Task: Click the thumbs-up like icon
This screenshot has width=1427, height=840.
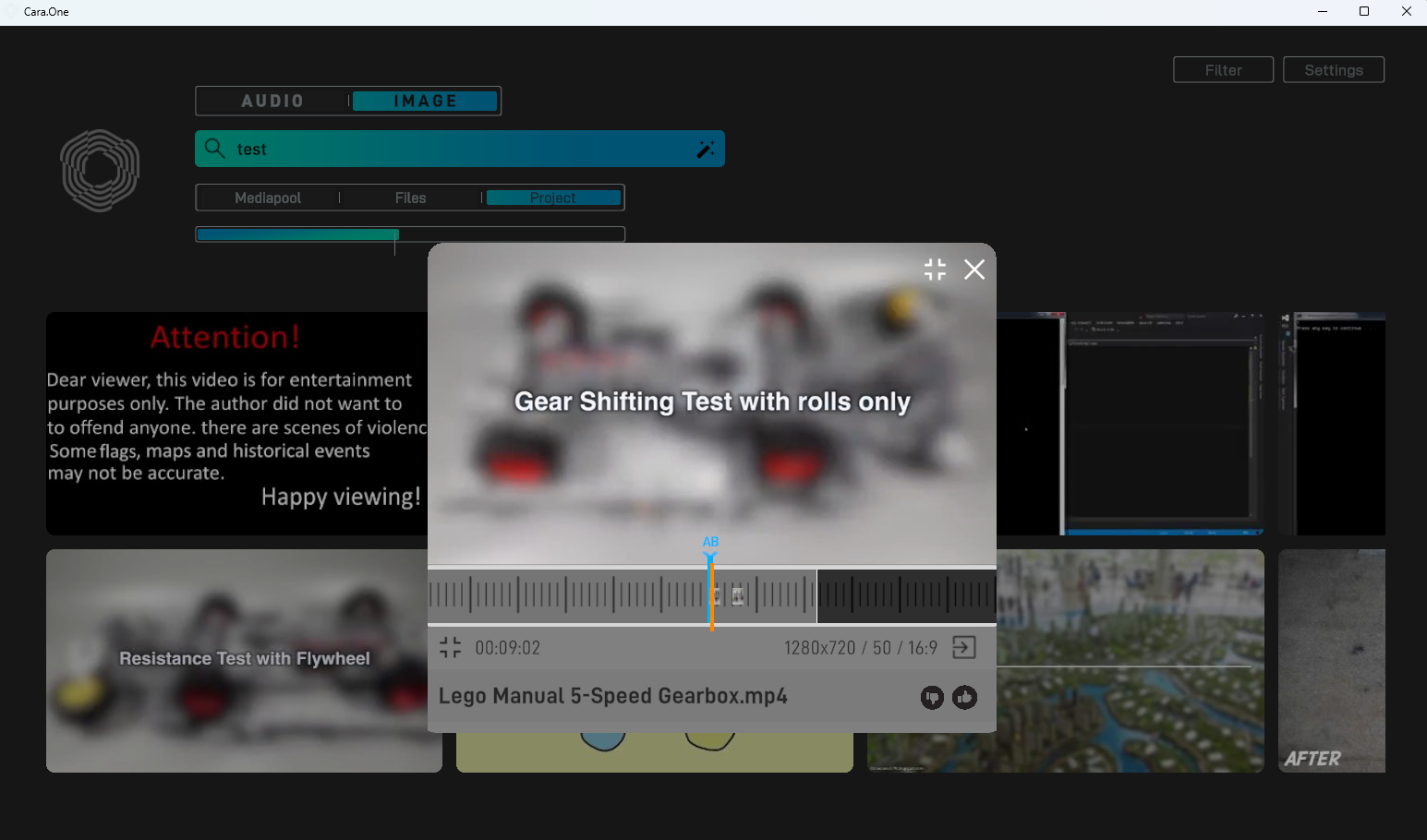Action: 965,698
